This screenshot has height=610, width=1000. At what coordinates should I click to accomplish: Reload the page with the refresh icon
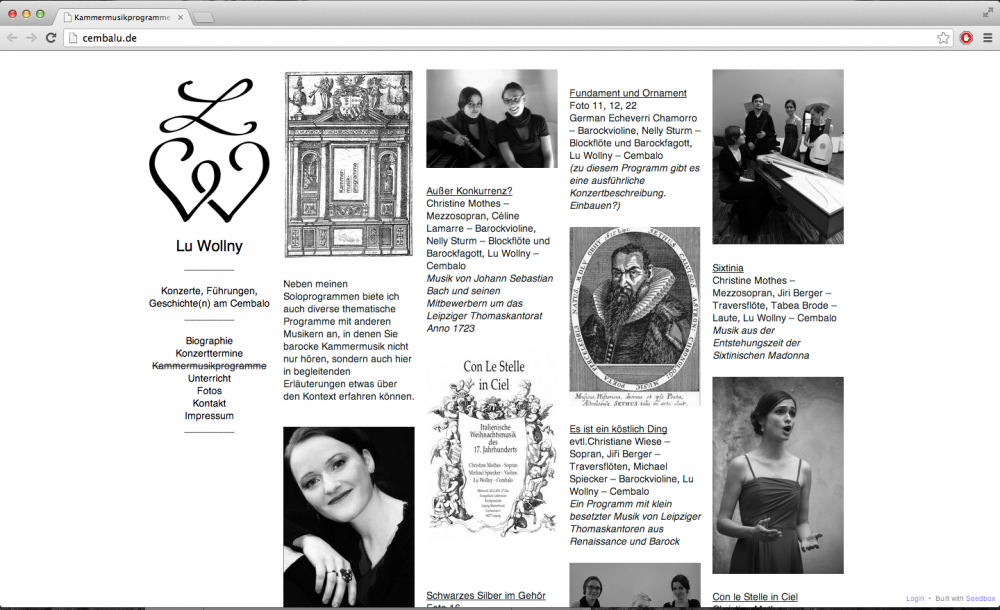[x=49, y=38]
